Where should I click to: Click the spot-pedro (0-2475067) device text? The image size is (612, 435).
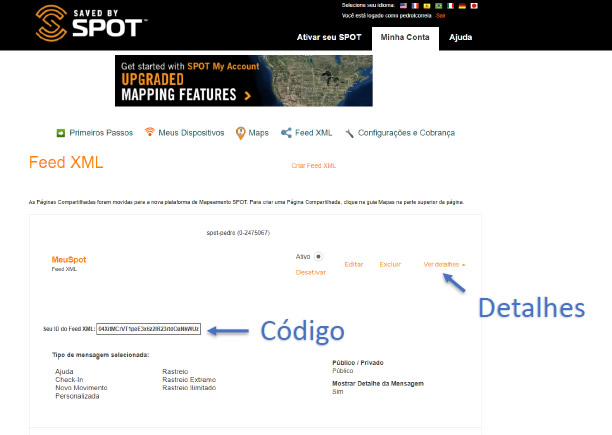click(238, 233)
